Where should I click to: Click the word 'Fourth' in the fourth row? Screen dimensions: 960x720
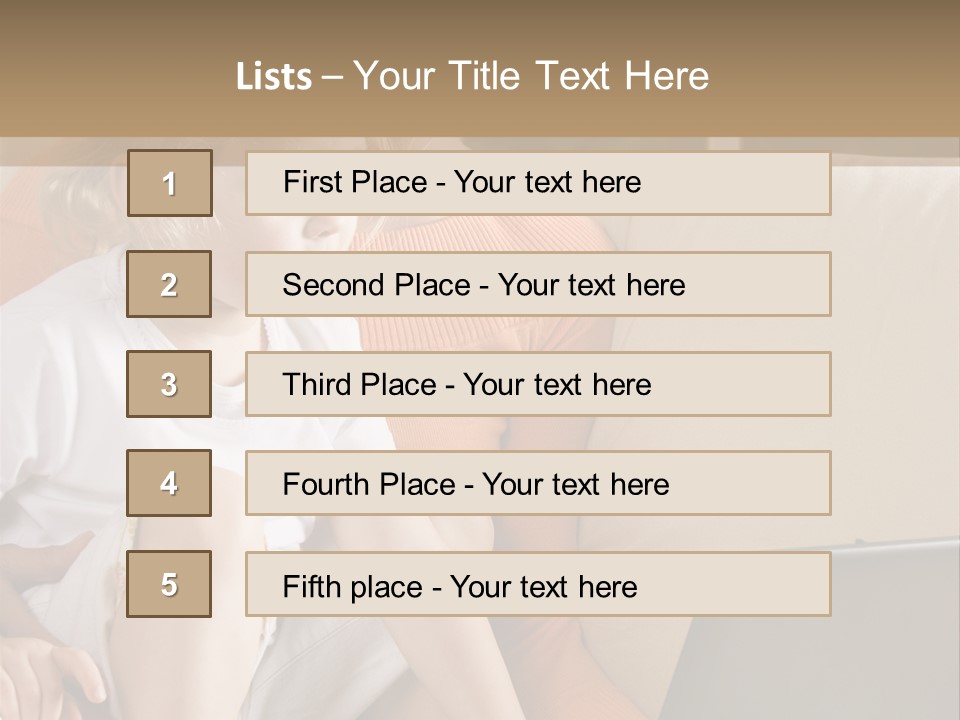(x=325, y=484)
